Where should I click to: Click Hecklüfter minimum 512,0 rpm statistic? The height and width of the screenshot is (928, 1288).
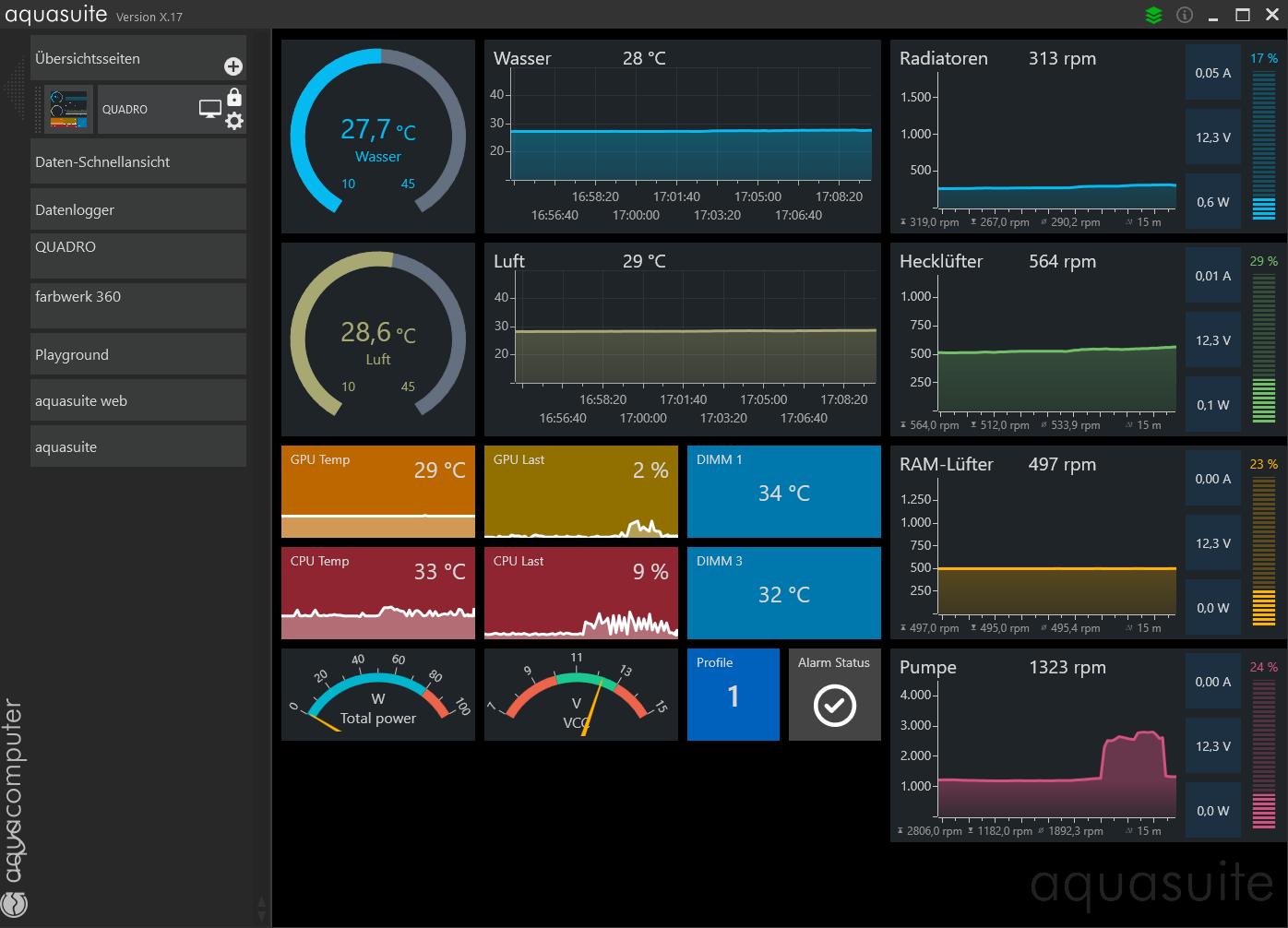tap(1000, 425)
